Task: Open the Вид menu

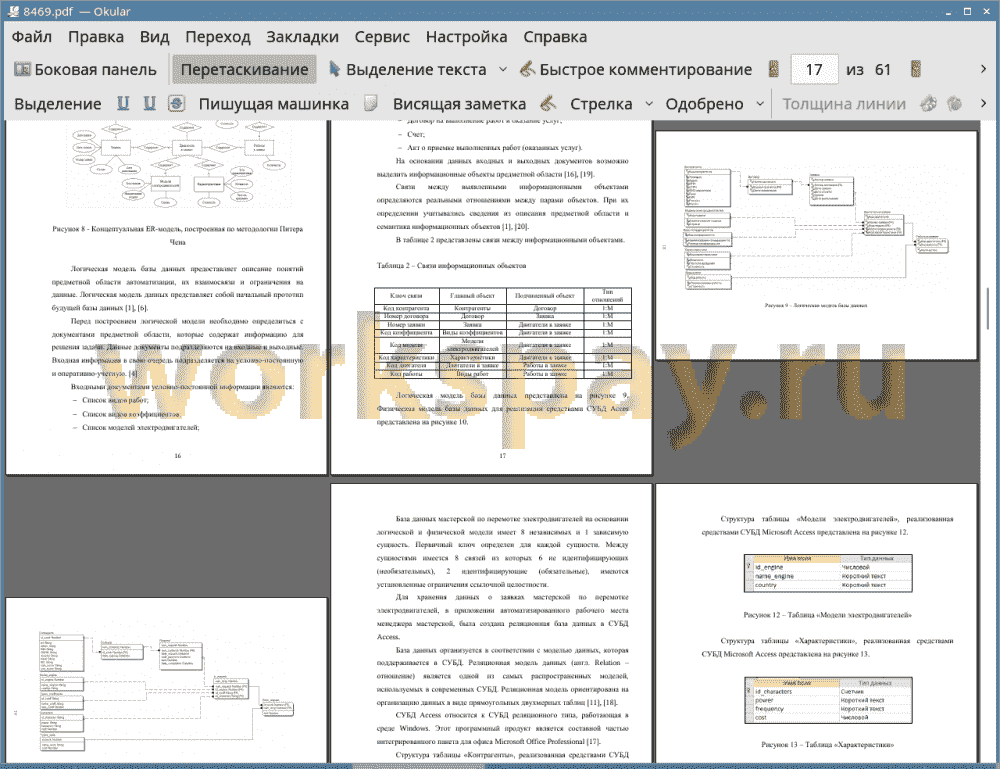Action: (154, 37)
